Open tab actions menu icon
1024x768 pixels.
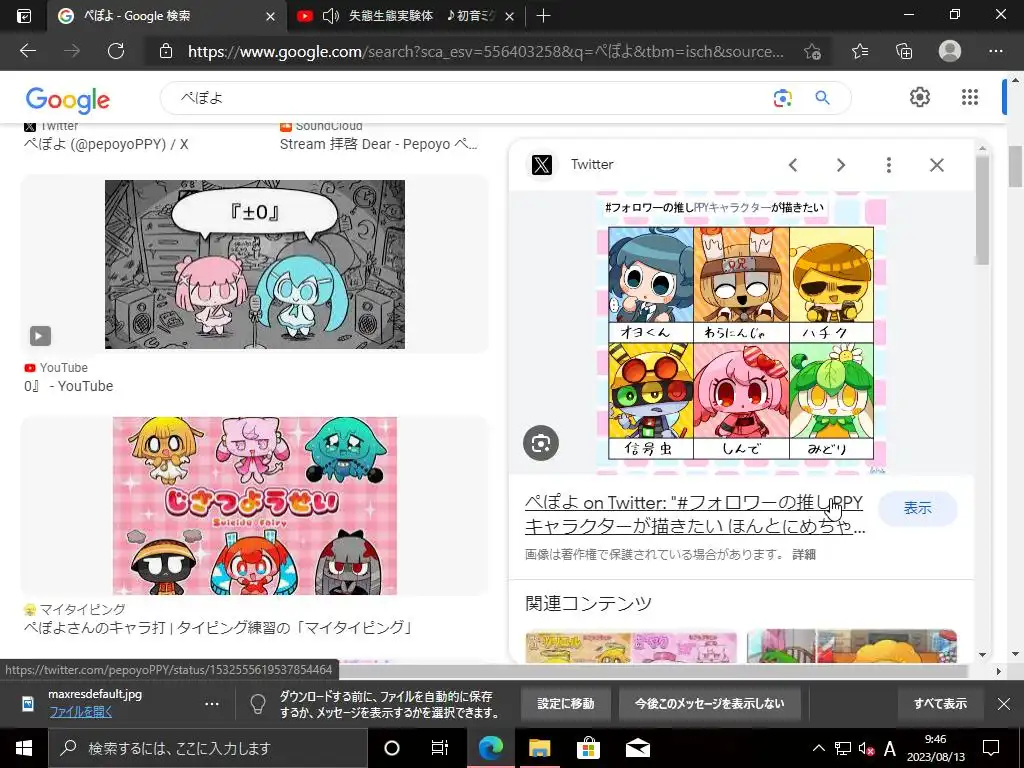(x=23, y=16)
